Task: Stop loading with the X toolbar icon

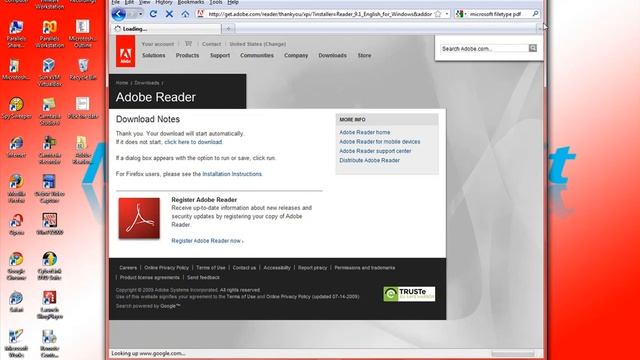Action: 169,14
